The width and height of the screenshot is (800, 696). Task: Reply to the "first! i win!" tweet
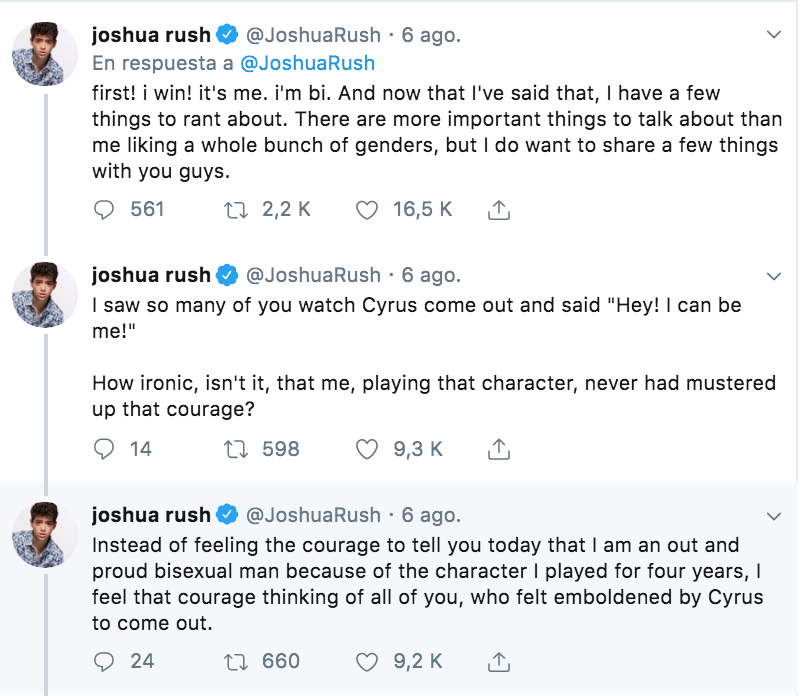(x=105, y=209)
